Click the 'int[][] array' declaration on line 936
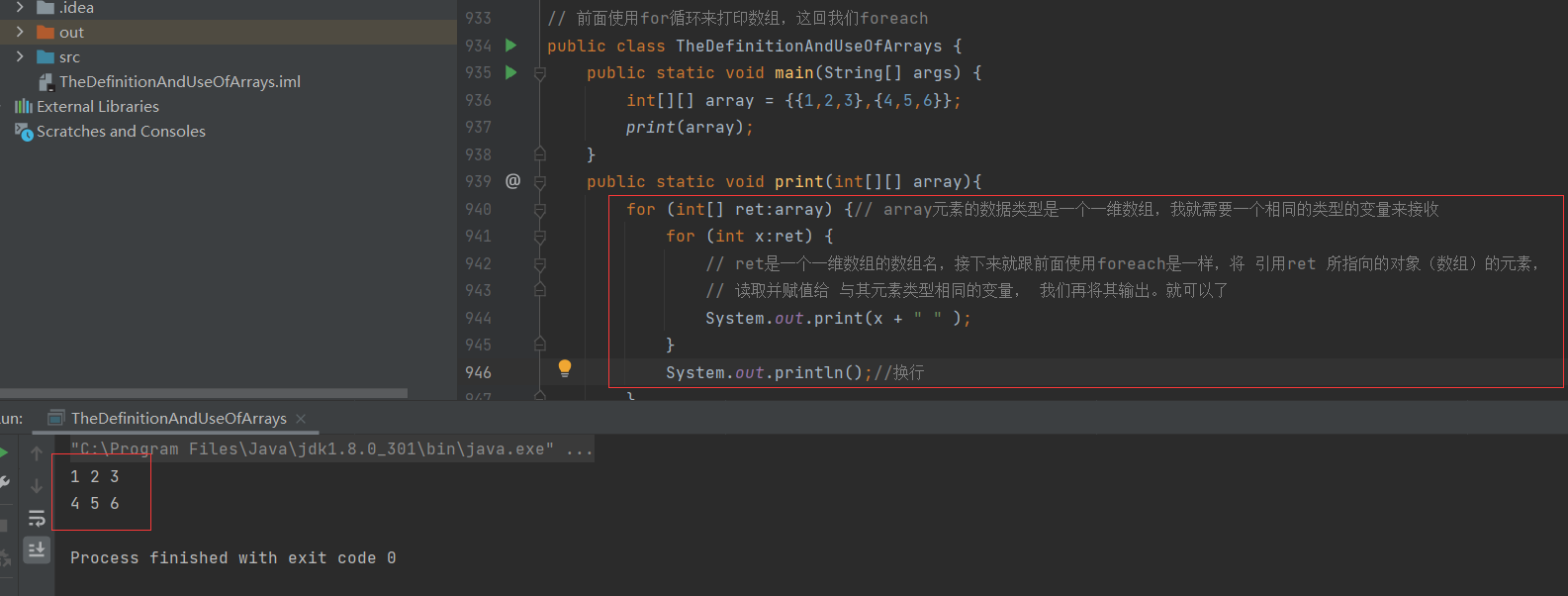 (691, 101)
